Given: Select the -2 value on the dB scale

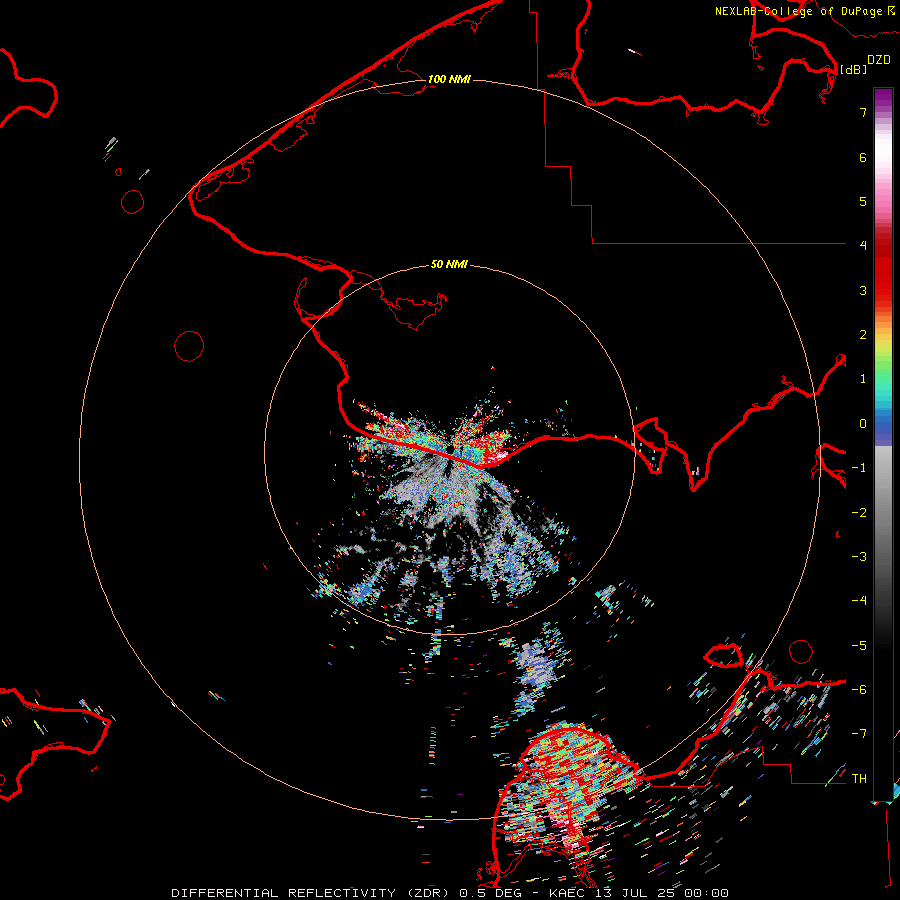Looking at the screenshot, I should pos(859,513).
